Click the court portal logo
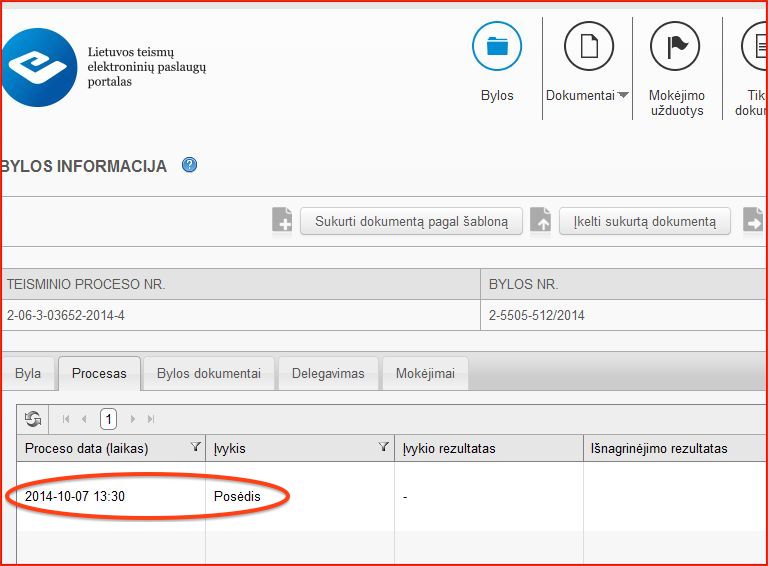Image resolution: width=768 pixels, height=566 pixels. pyautogui.click(x=37, y=67)
